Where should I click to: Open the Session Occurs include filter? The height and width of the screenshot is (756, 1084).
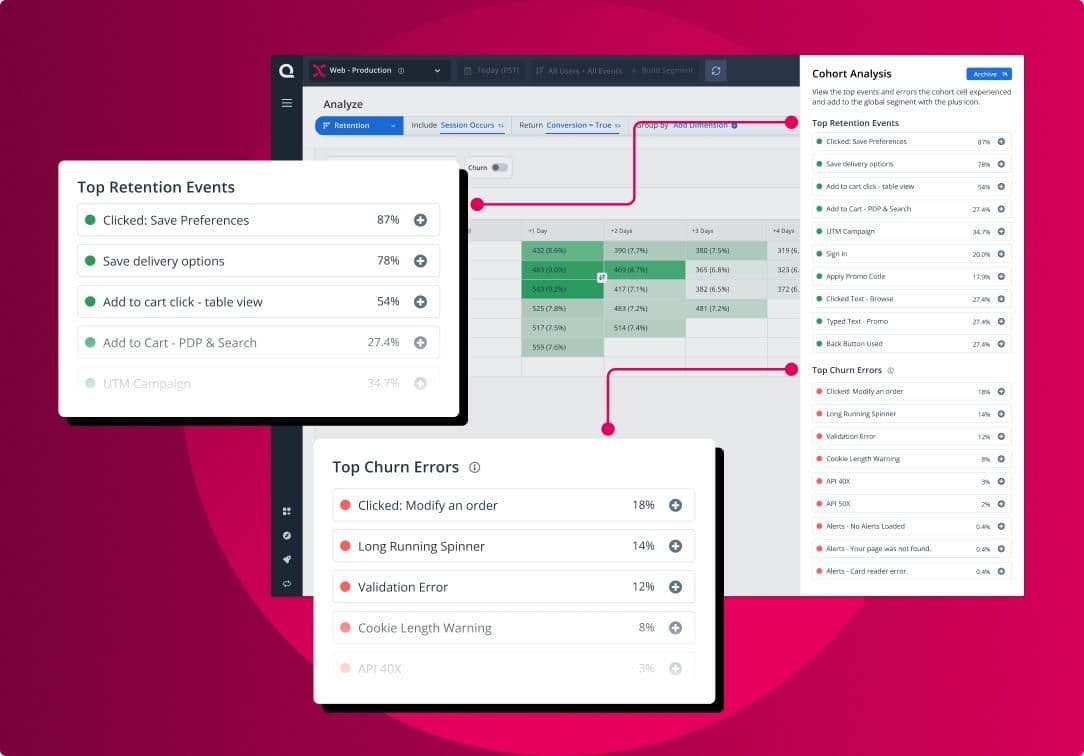pos(470,126)
